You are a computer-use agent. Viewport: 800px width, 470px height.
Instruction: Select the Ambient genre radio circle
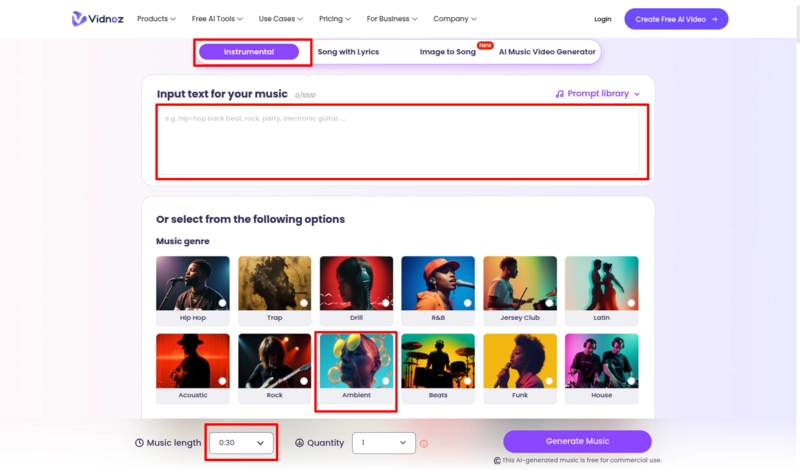tap(386, 381)
